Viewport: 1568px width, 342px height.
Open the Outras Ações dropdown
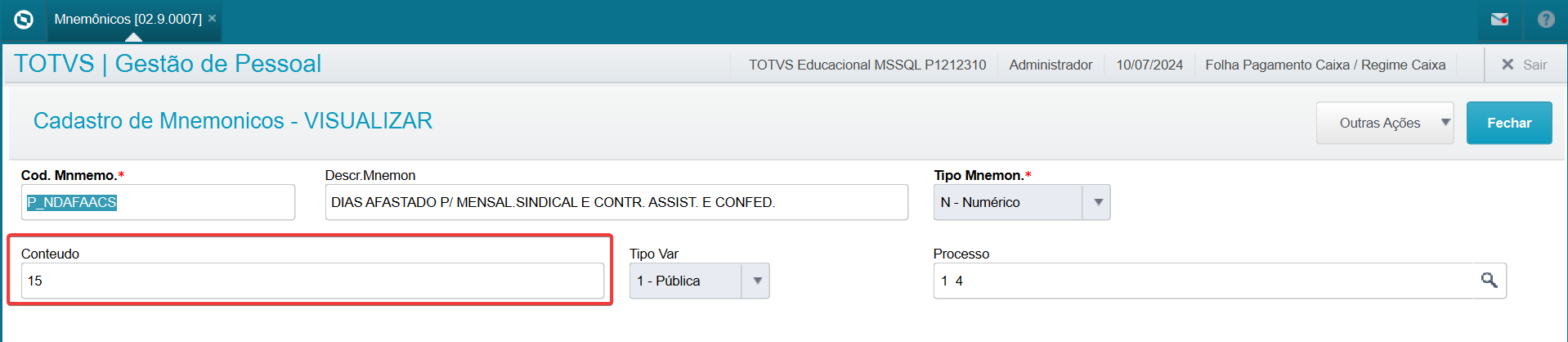coord(1385,123)
